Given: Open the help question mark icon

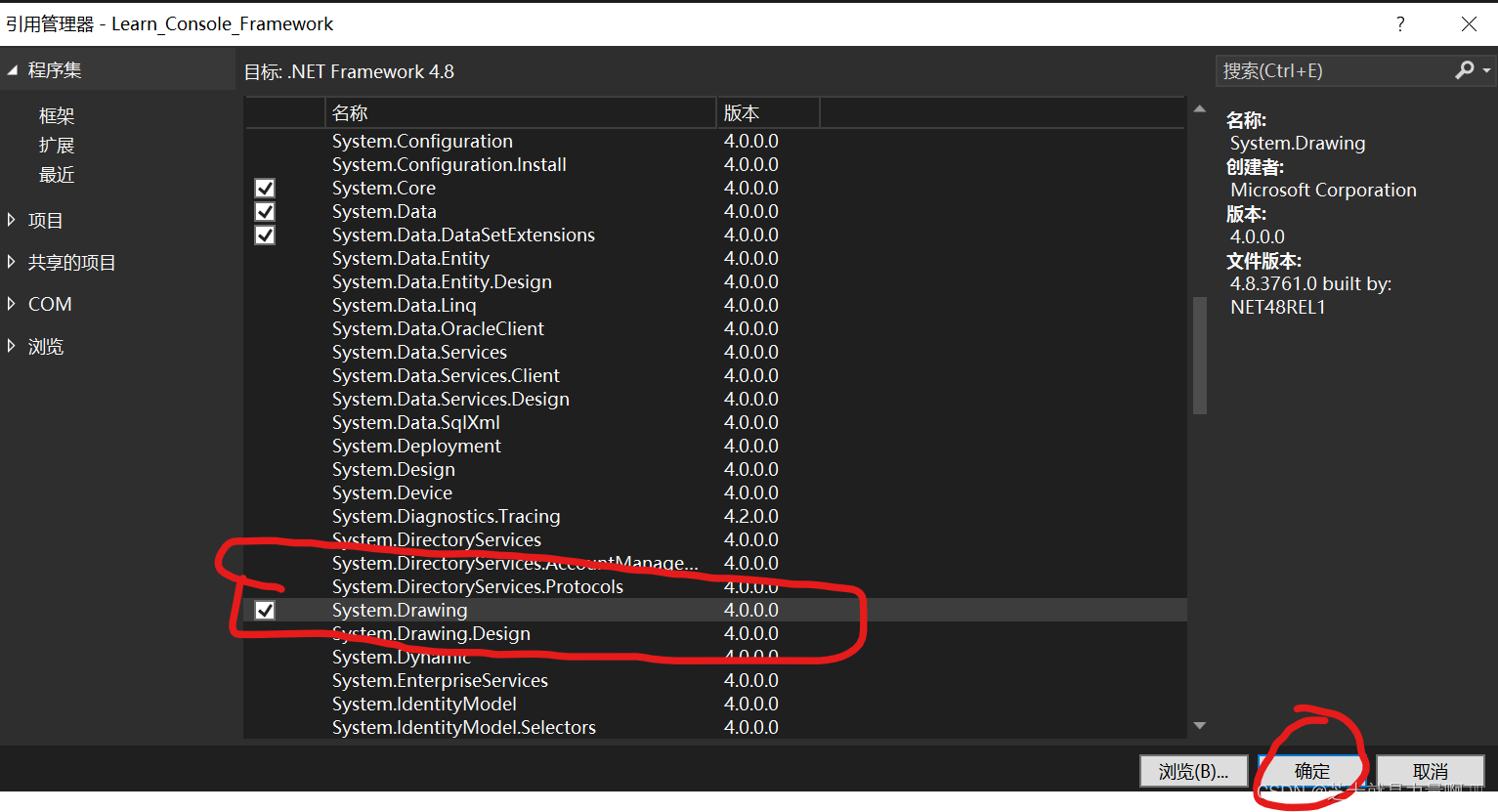Looking at the screenshot, I should pos(1400,24).
